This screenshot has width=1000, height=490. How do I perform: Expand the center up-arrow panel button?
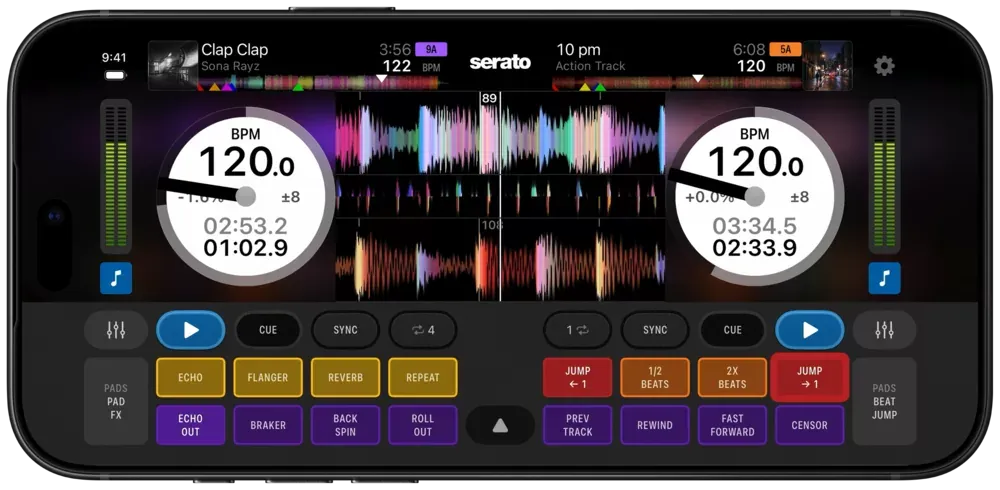500,426
